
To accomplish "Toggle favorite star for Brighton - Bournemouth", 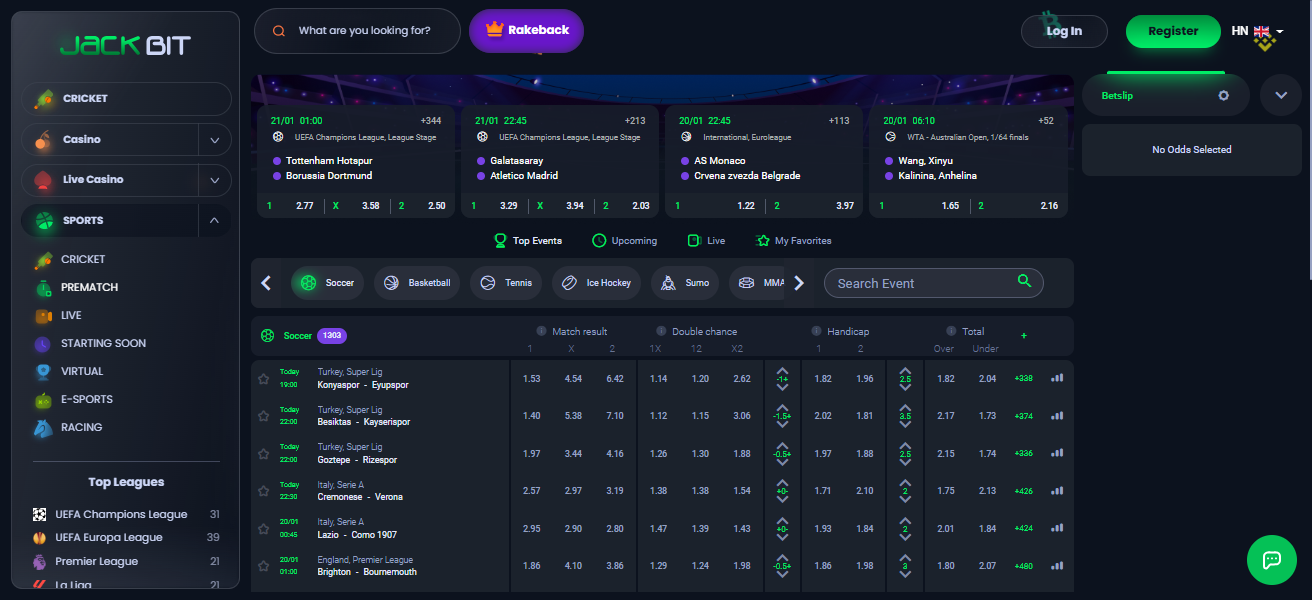I will point(264,566).
